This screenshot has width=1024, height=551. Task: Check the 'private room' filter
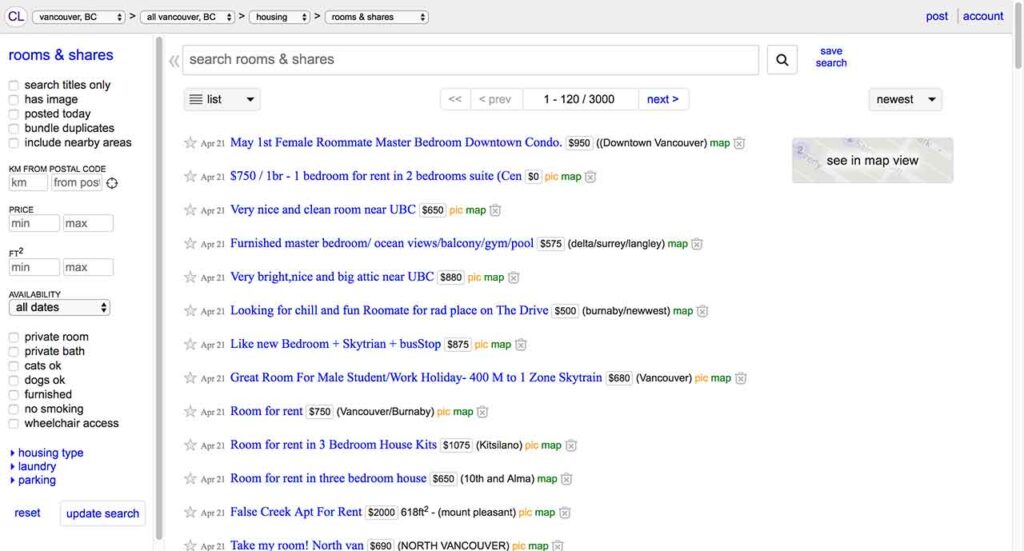(14, 337)
